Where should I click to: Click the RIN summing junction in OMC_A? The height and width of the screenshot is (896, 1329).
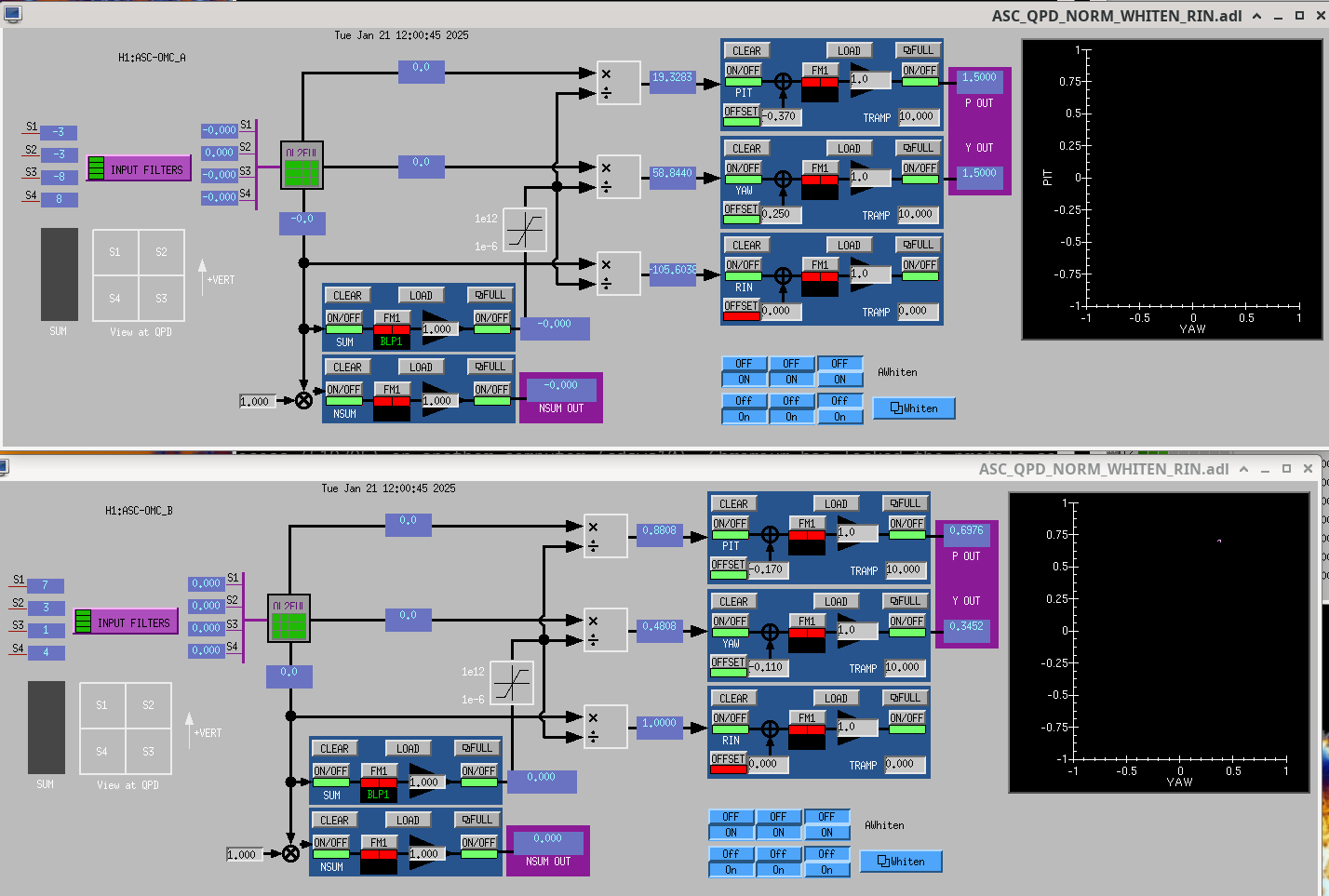[784, 275]
